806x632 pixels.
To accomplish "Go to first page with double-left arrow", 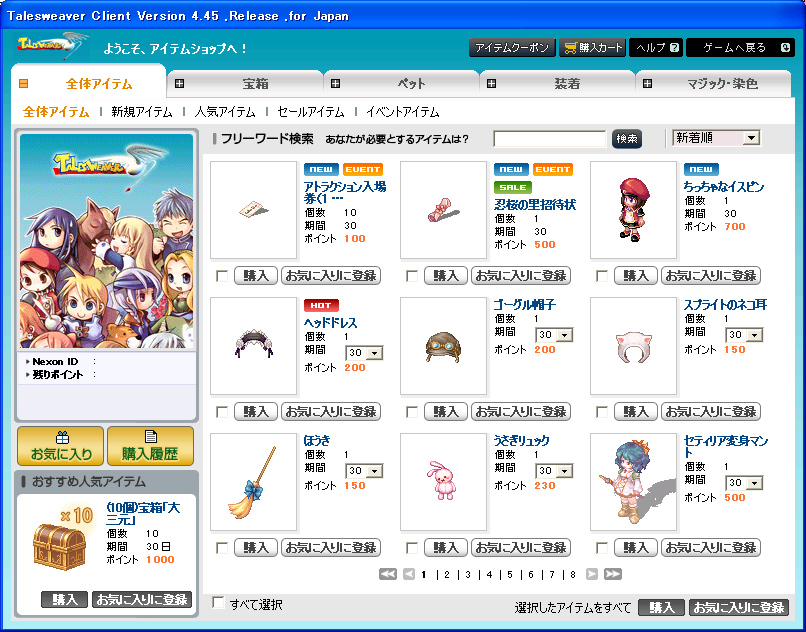I will point(388,574).
